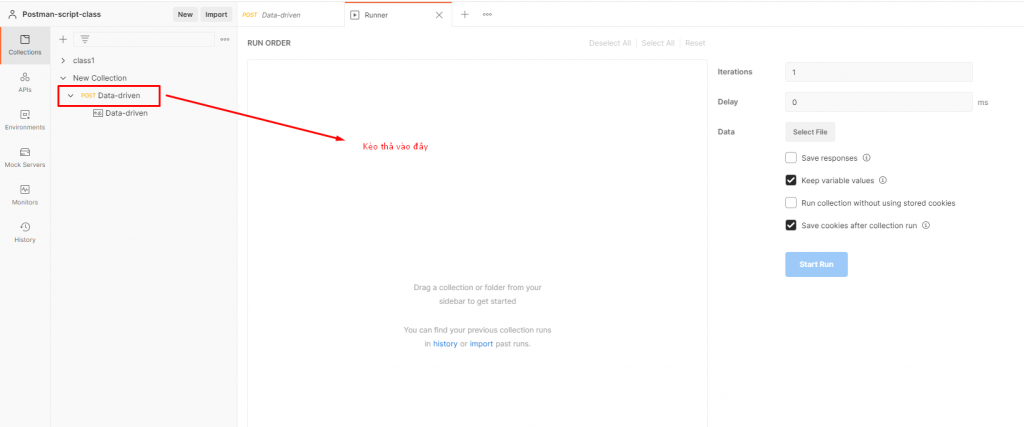Open the sidebar more options ellipsis

pyautogui.click(x=225, y=40)
